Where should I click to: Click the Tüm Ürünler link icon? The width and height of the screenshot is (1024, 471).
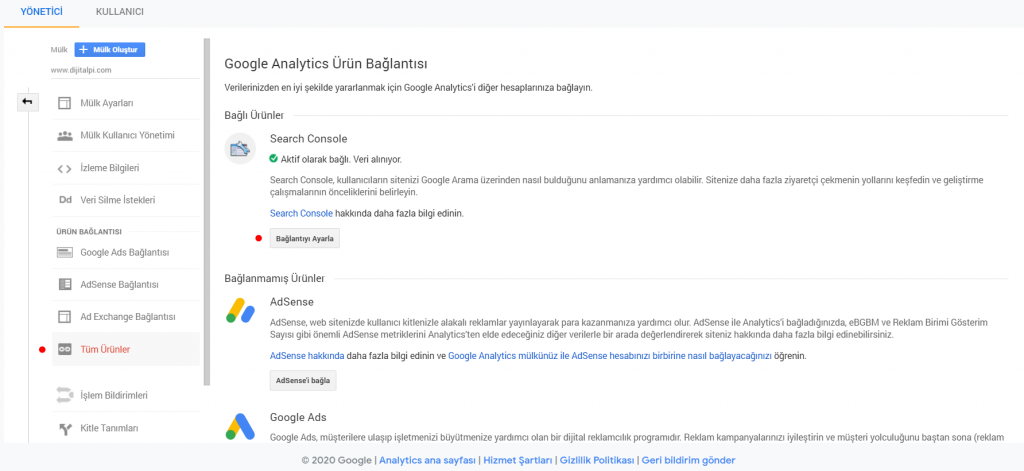[x=64, y=349]
